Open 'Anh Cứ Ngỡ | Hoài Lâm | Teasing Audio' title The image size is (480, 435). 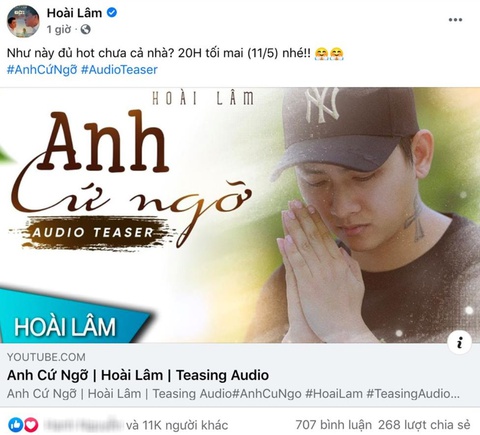pos(138,375)
